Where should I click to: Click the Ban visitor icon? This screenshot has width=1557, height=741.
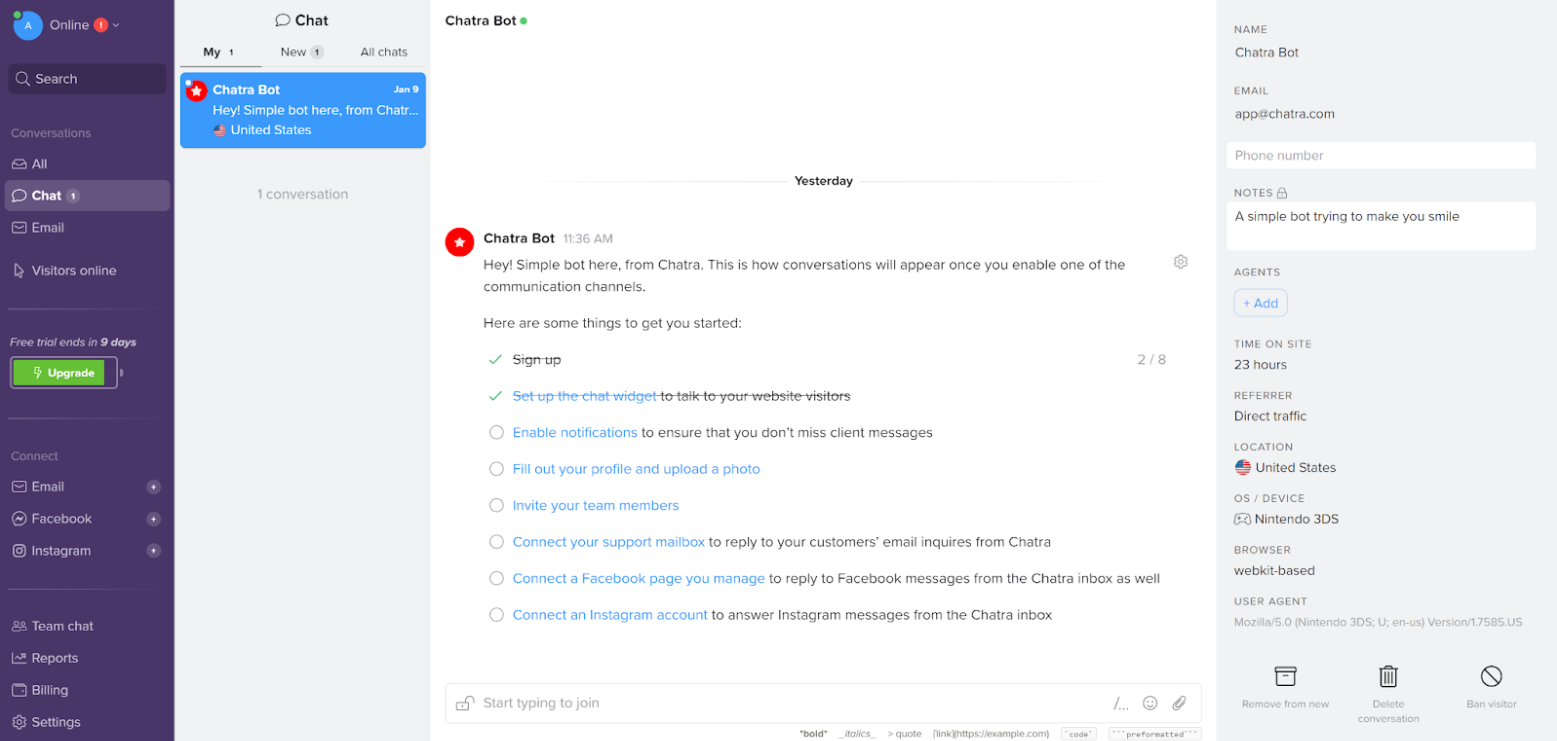tap(1491, 677)
